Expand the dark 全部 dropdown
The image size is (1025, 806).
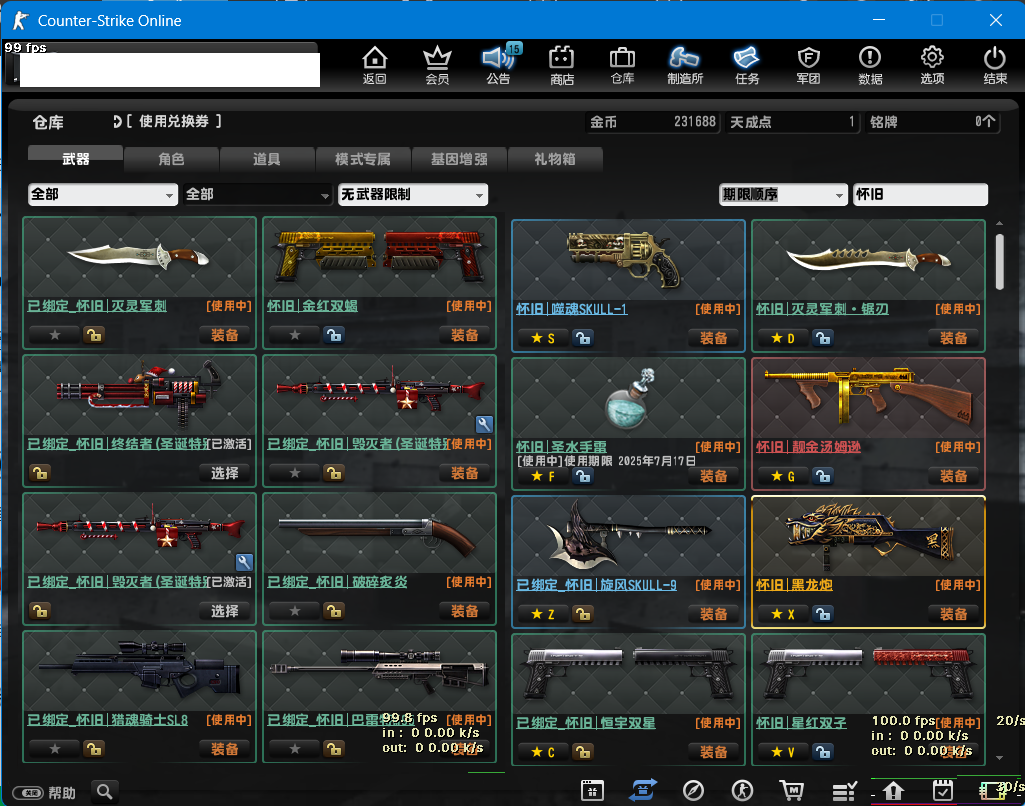[x=257, y=194]
